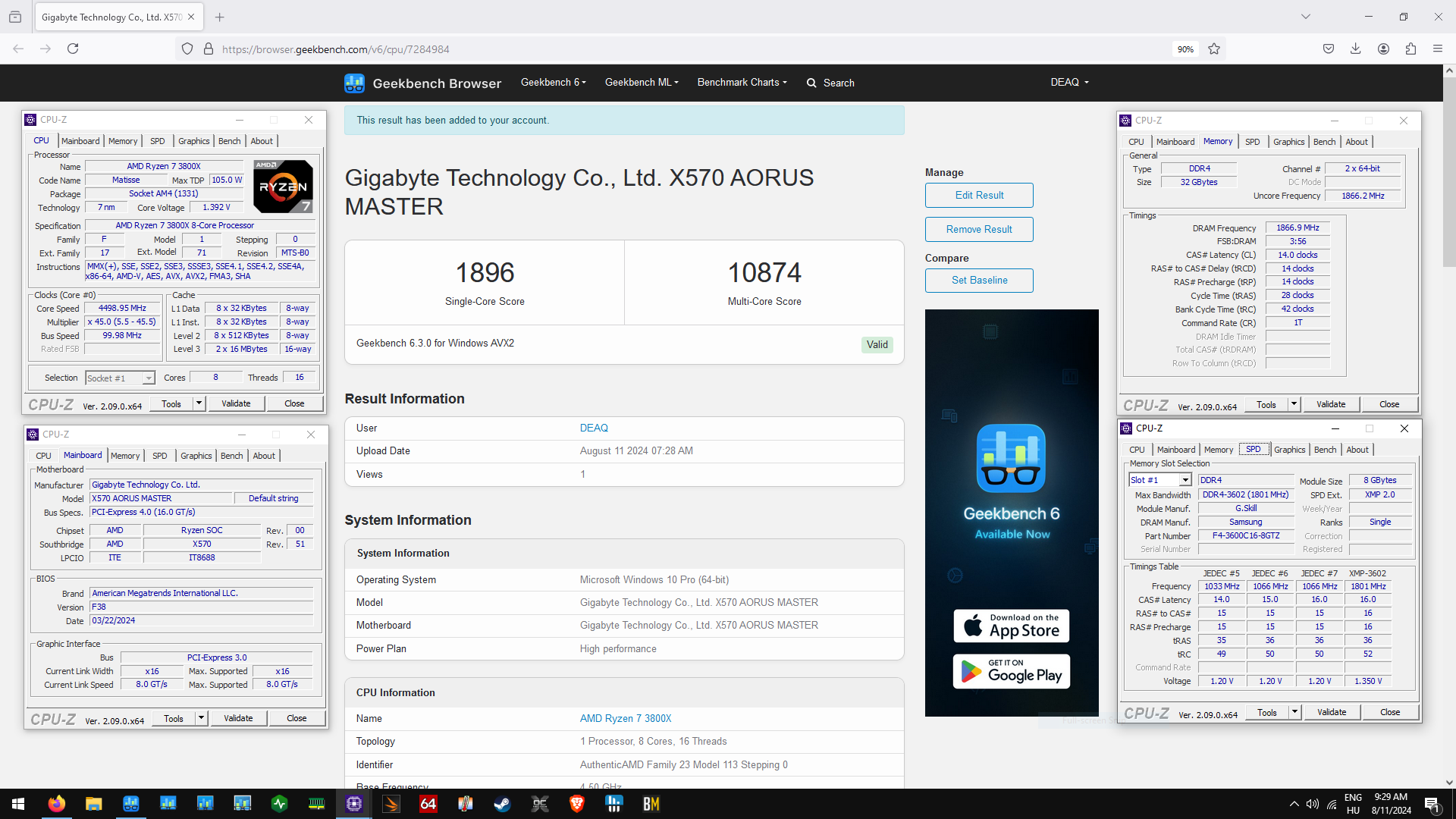
Task: Close the Gigabyte Geekbench browser tab
Action: pyautogui.click(x=191, y=17)
